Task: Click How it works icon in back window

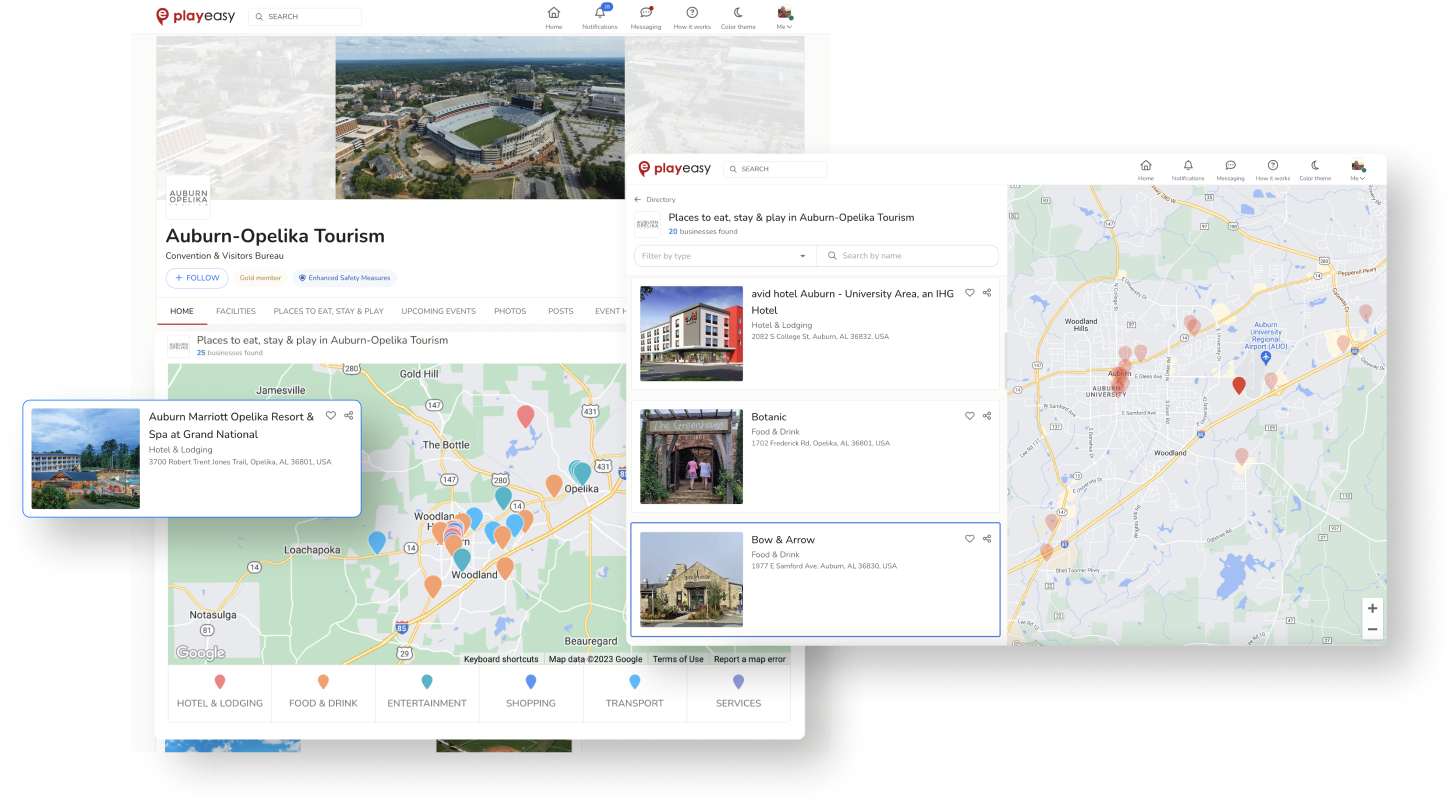Action: 692,17
